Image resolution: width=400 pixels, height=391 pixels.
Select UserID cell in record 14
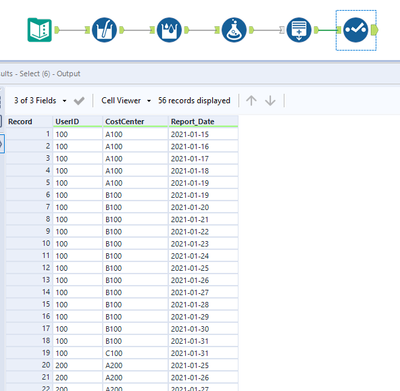[x=77, y=292]
